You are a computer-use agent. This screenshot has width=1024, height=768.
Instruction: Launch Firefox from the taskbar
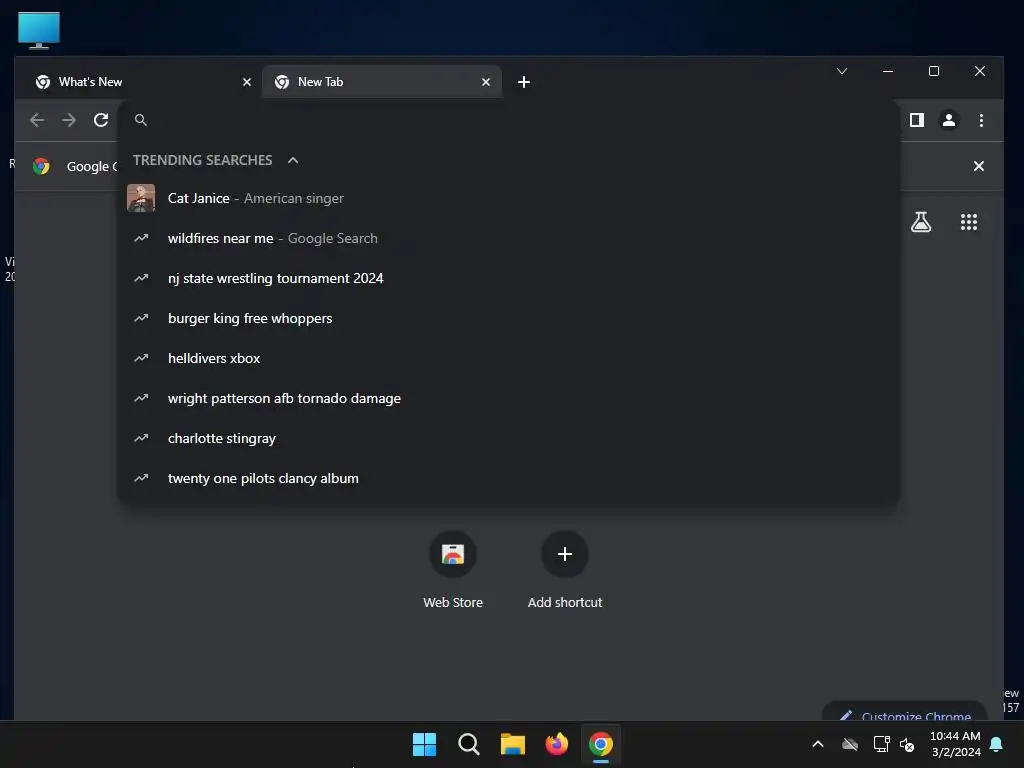coord(556,744)
